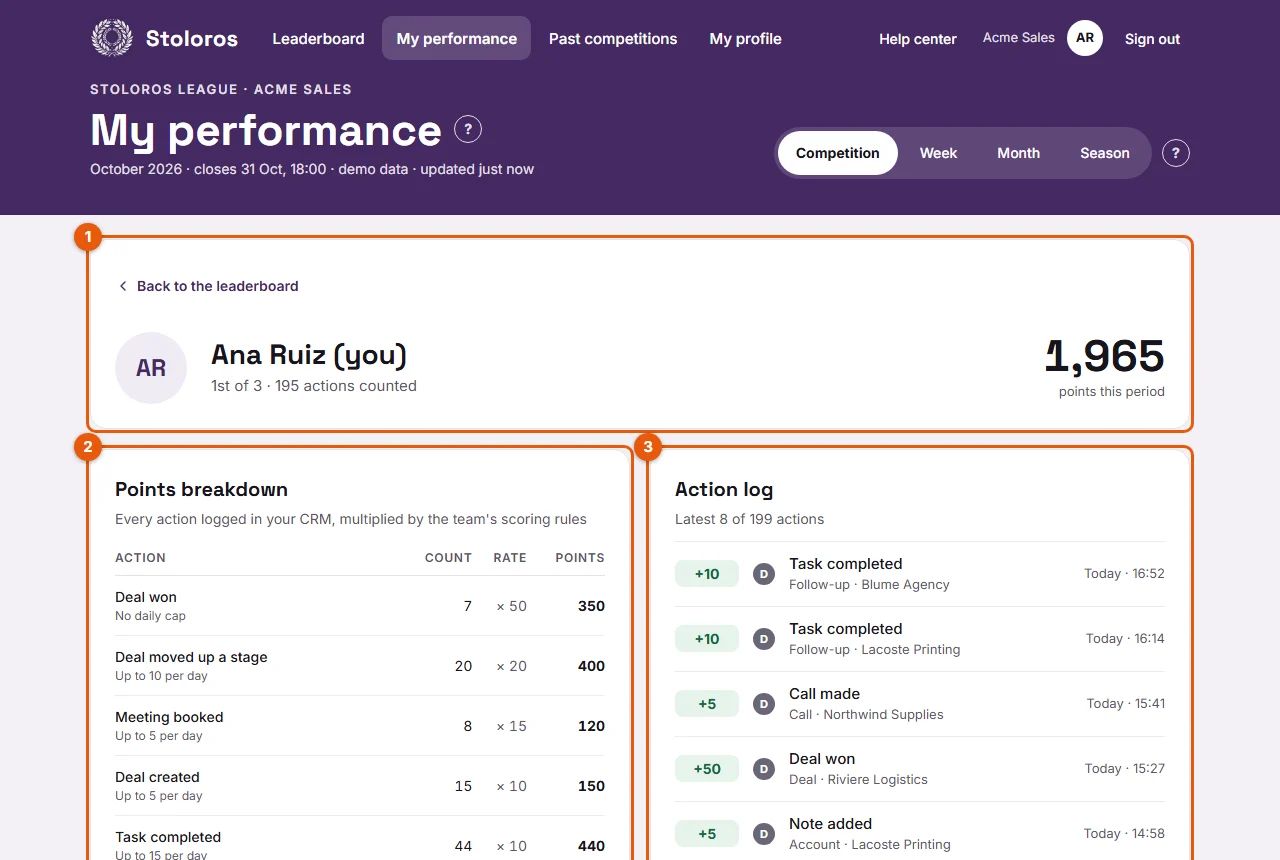Click the large AR avatar beside Ana Ruiz
Image resolution: width=1280 pixels, height=860 pixels.
(151, 368)
